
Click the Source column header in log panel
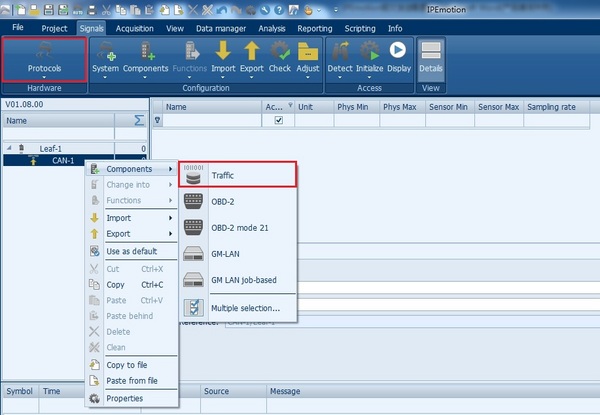[233, 391]
